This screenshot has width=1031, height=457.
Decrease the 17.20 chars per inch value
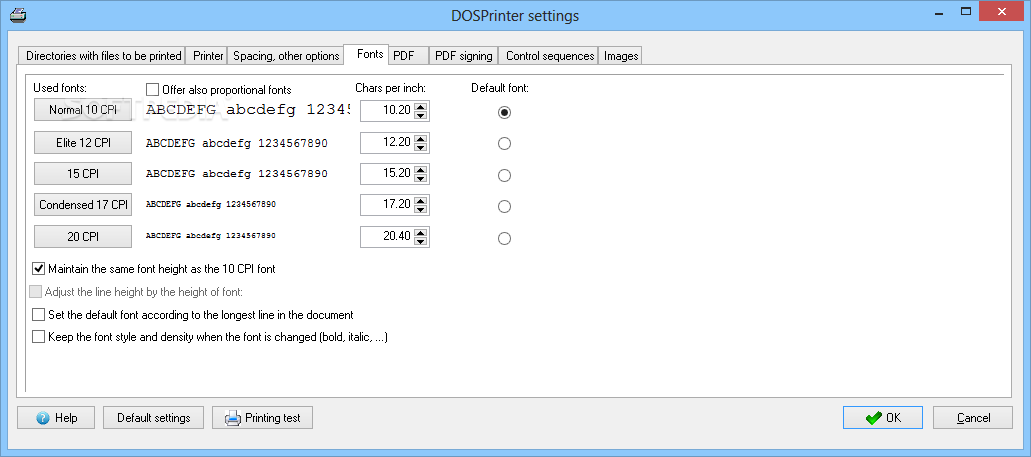(421, 210)
